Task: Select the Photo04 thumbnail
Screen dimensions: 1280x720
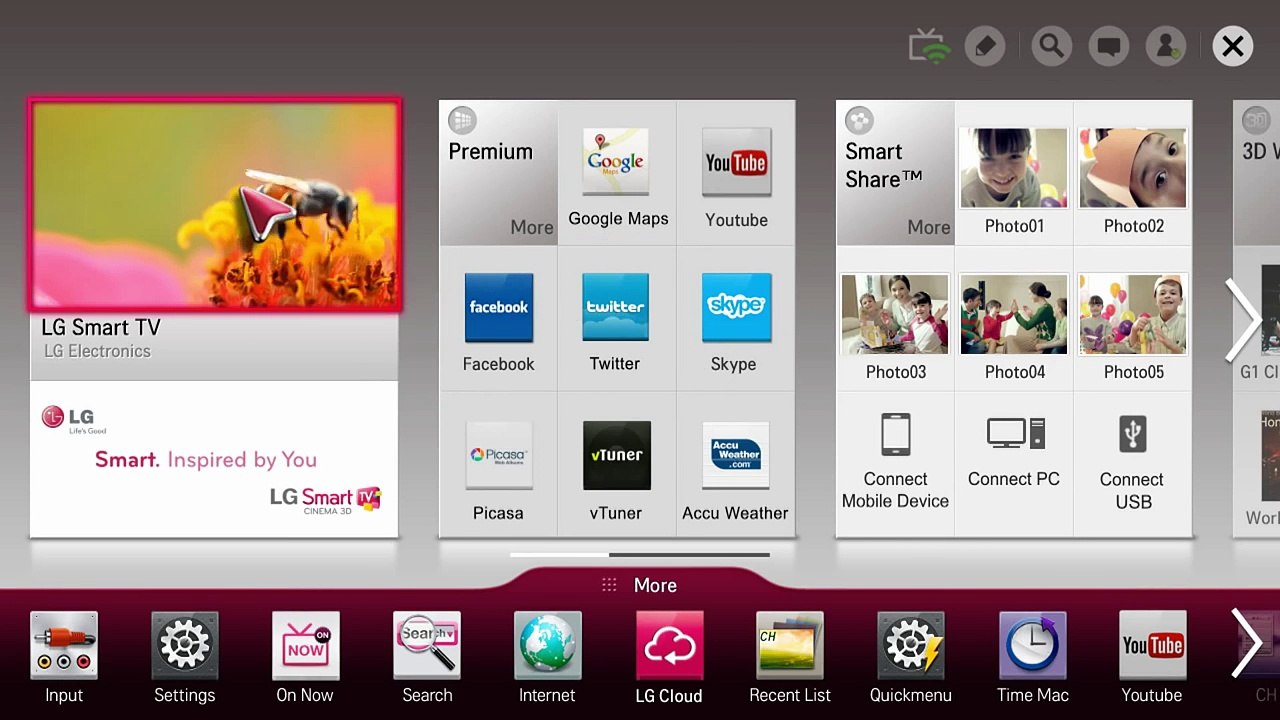Action: click(x=1014, y=314)
